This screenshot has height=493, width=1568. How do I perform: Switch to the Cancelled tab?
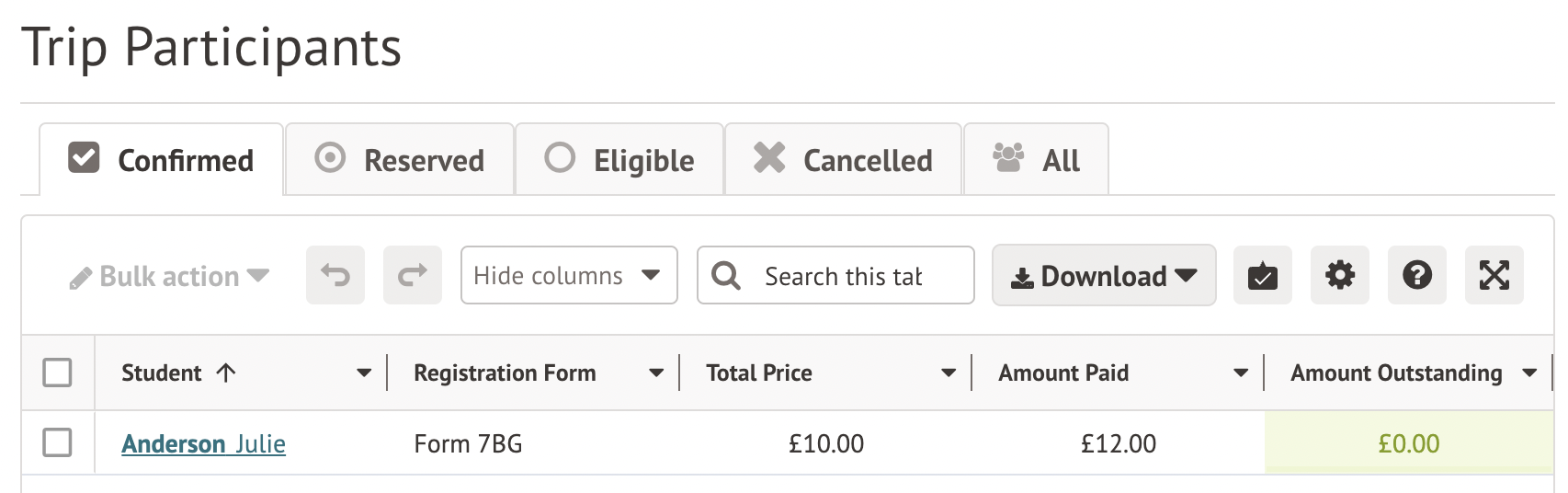coord(844,160)
